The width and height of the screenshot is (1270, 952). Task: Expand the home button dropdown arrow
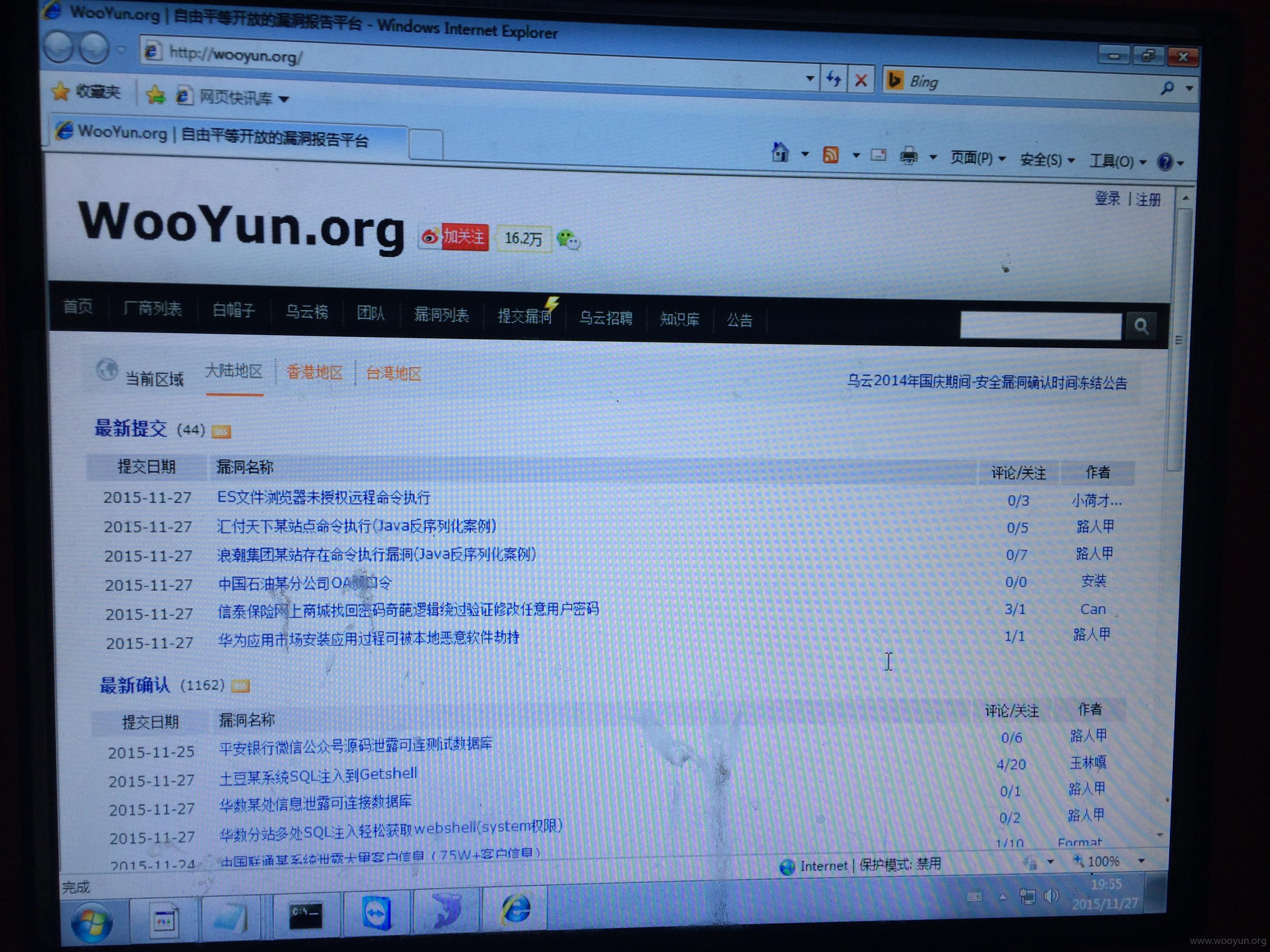tap(804, 154)
